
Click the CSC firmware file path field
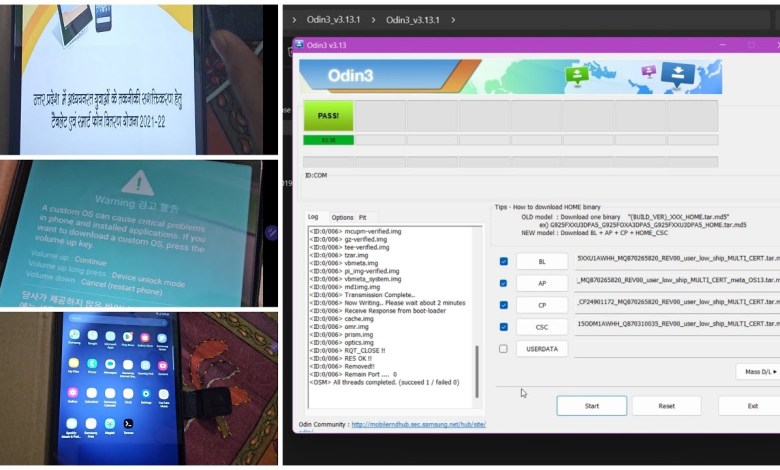click(677, 327)
